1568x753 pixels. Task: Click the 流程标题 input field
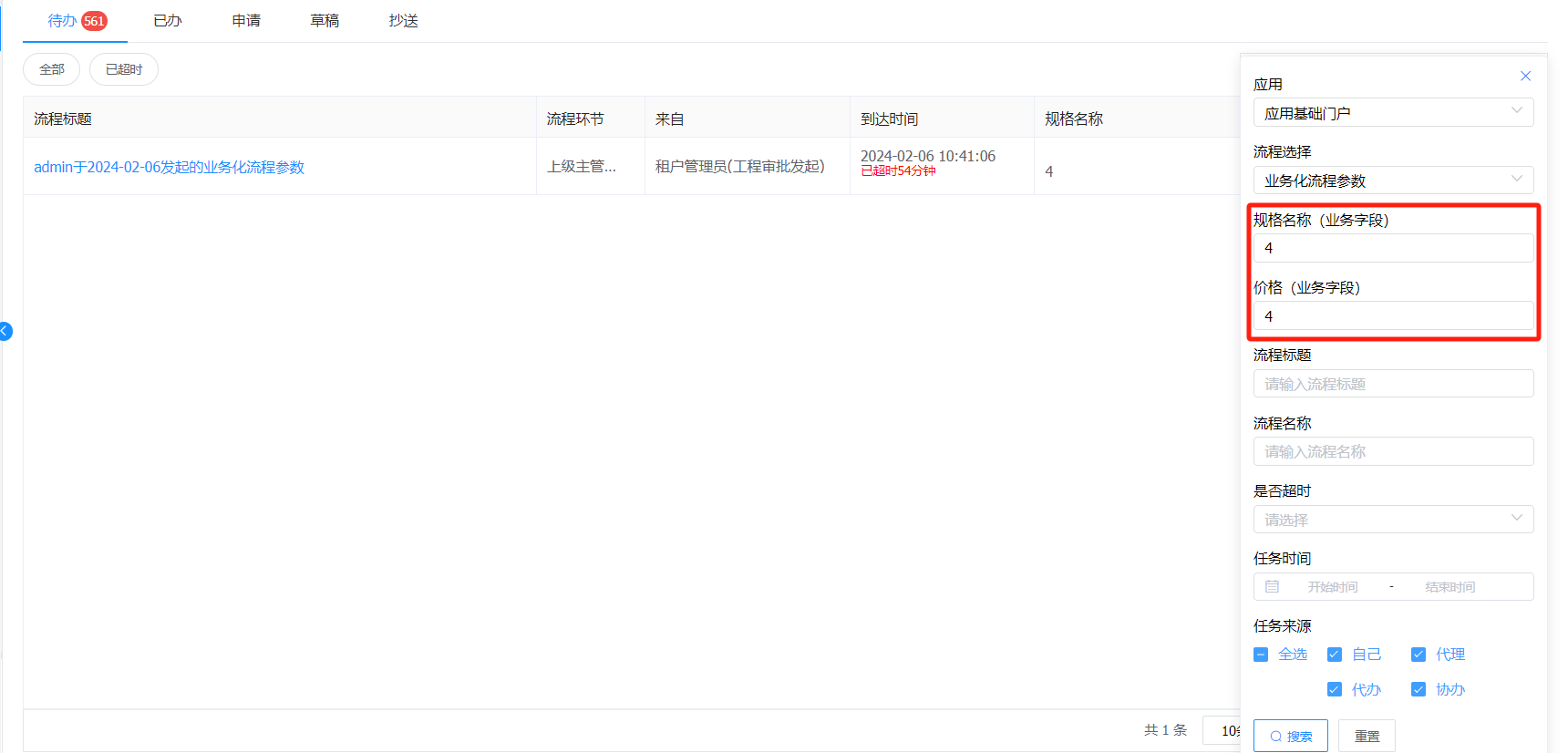pyautogui.click(x=1392, y=384)
